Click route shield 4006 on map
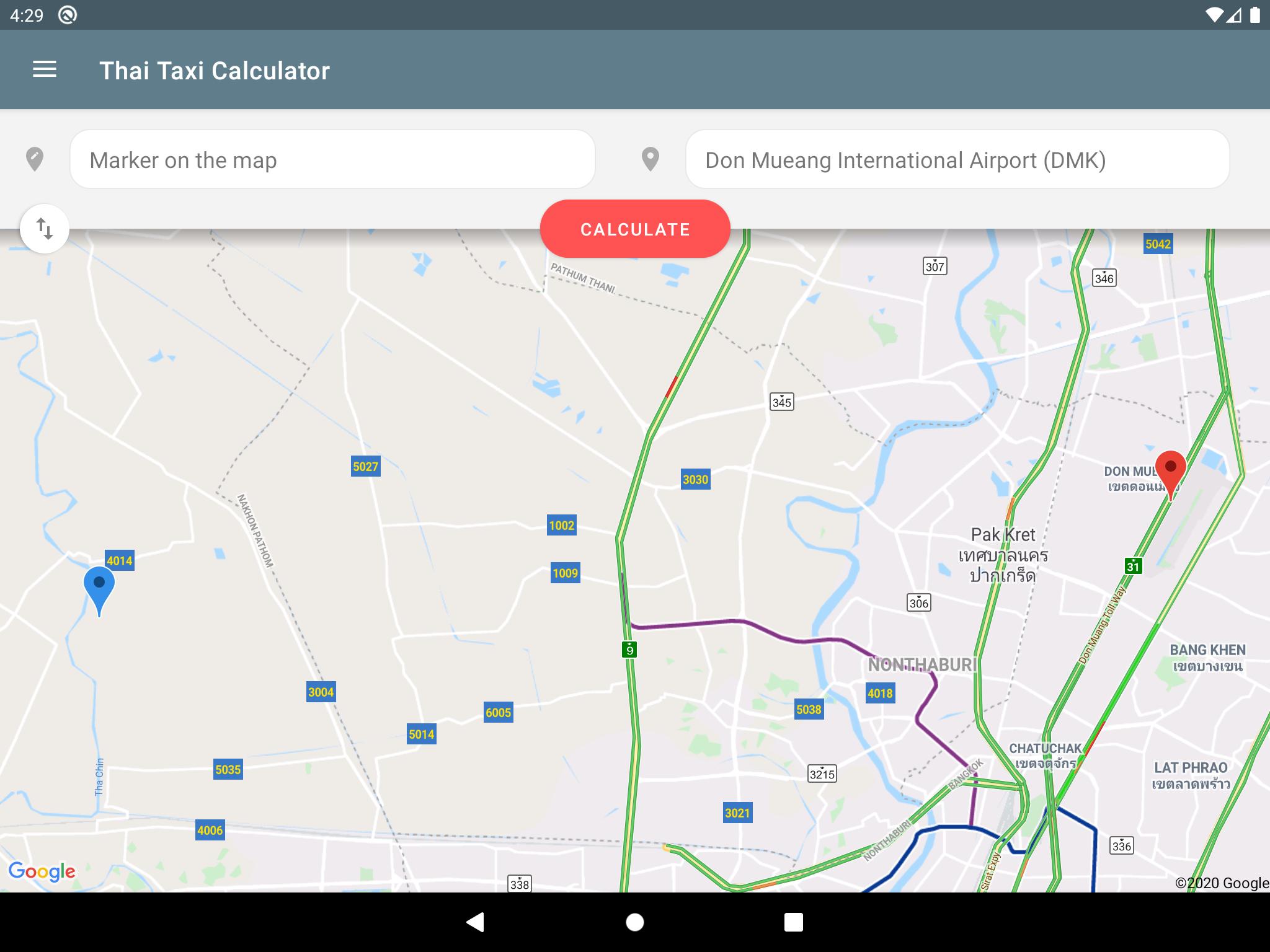 click(x=210, y=831)
